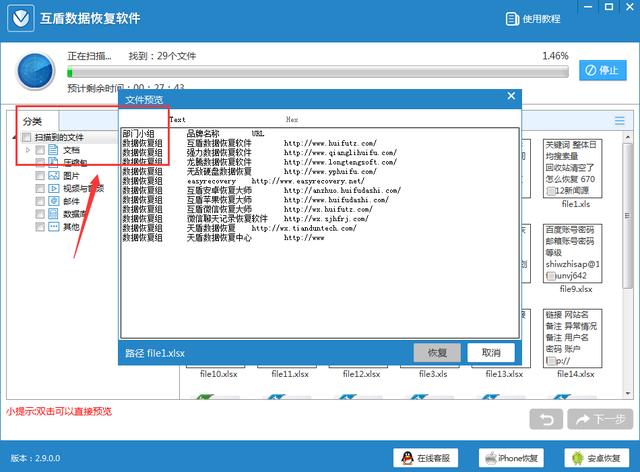Click the file12.xlsx file name
Screen dimensions: 640x472
pyautogui.click(x=361, y=374)
